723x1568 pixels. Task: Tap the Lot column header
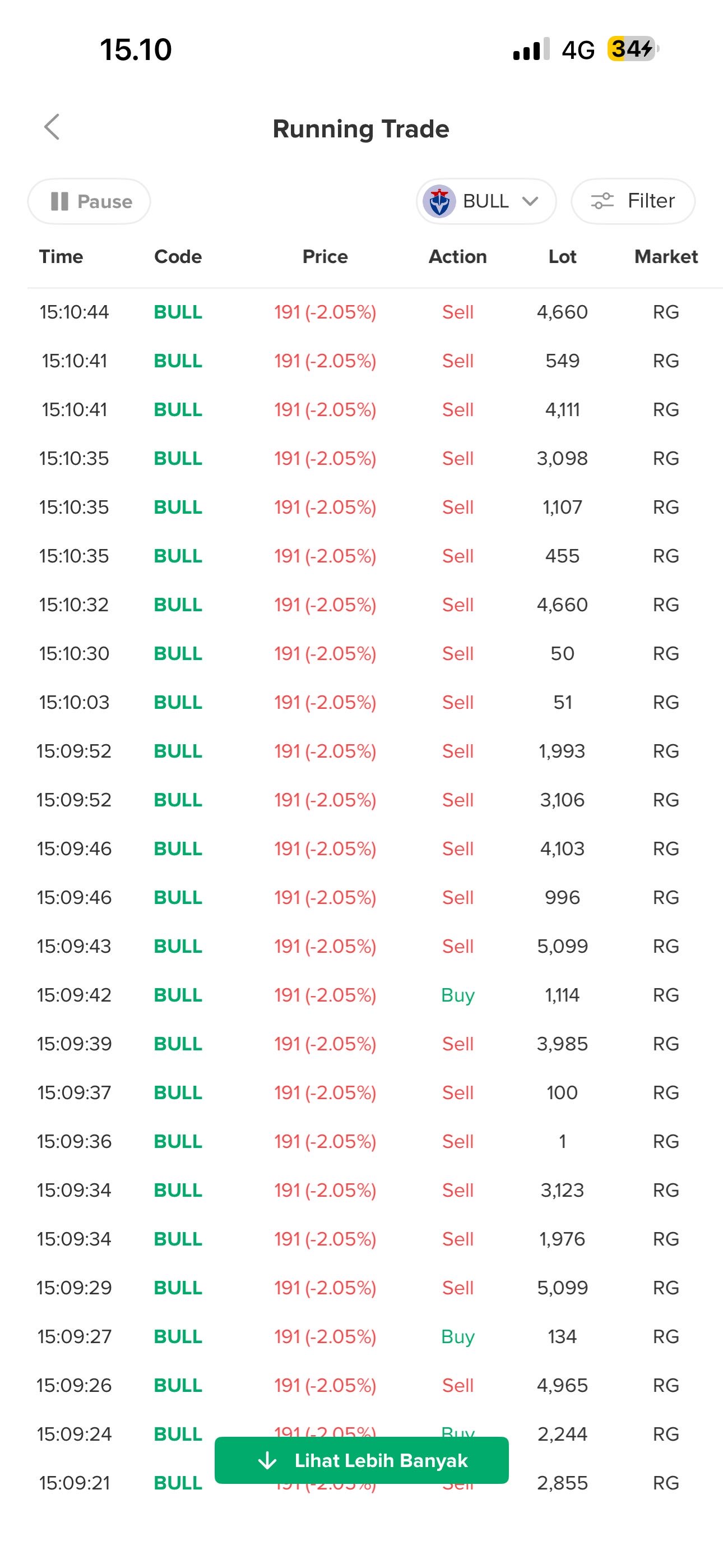point(562,257)
